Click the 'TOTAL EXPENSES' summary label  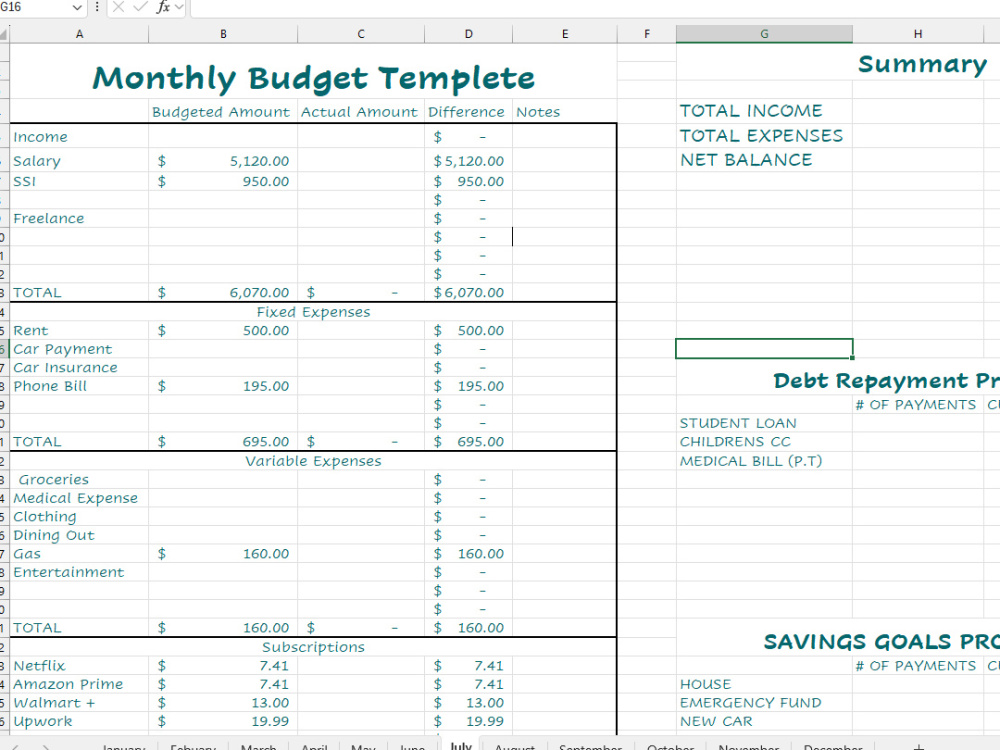[x=764, y=135]
